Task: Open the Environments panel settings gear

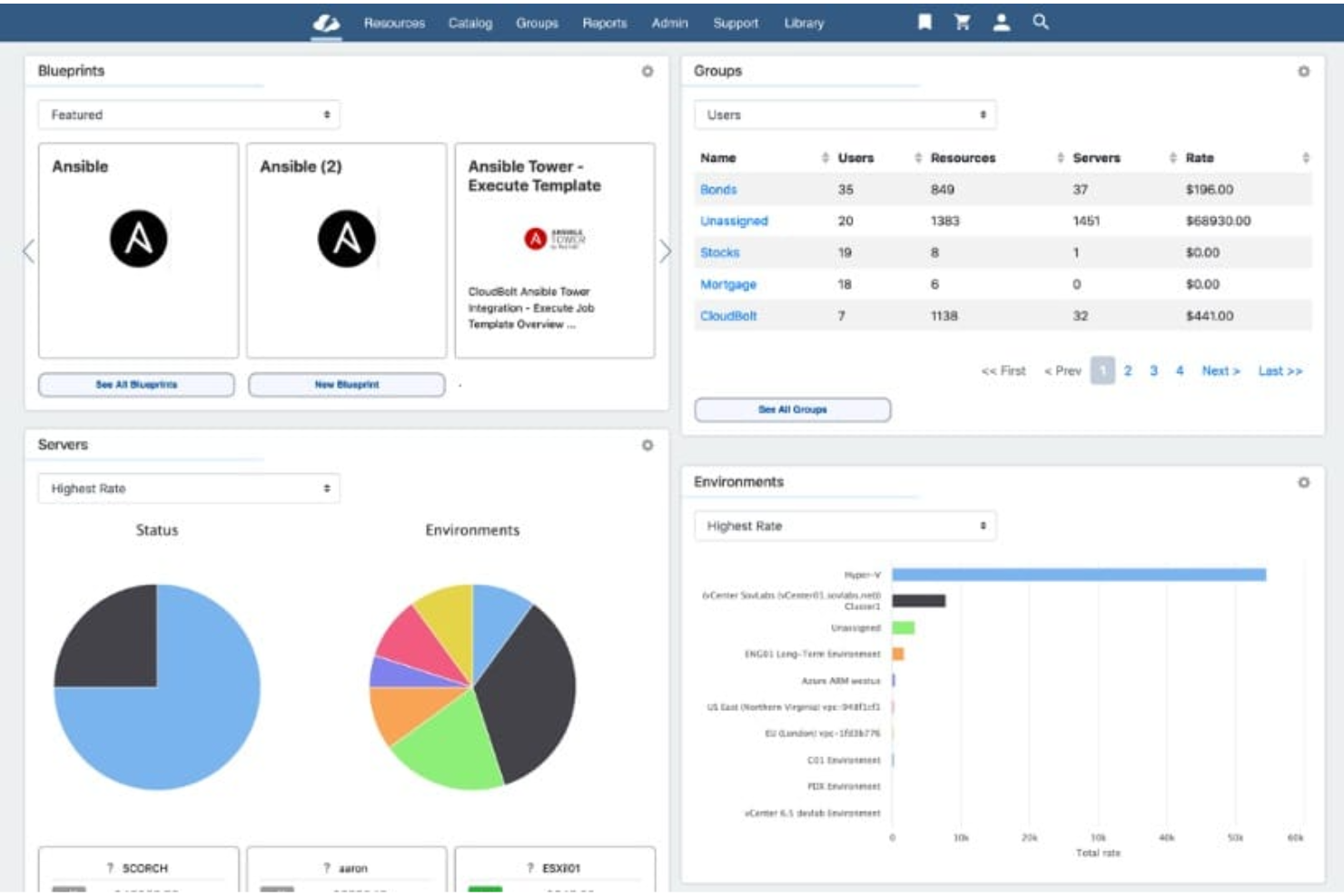Action: click(x=1305, y=480)
